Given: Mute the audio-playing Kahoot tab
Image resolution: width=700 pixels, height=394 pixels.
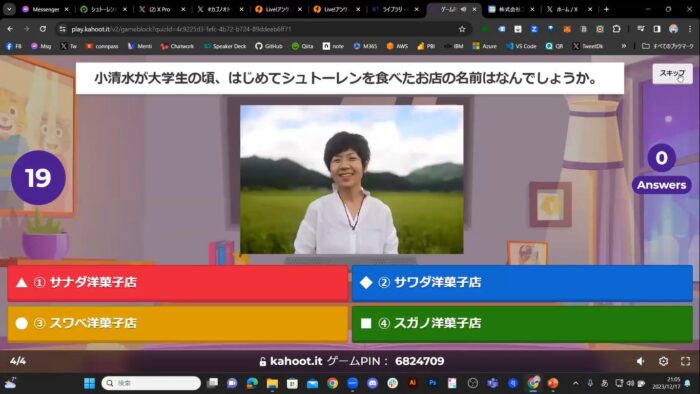Looking at the screenshot, I should click(x=463, y=9).
